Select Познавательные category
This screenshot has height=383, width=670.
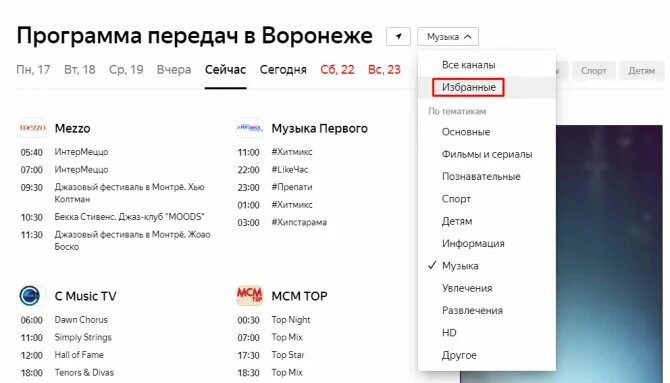click(481, 177)
